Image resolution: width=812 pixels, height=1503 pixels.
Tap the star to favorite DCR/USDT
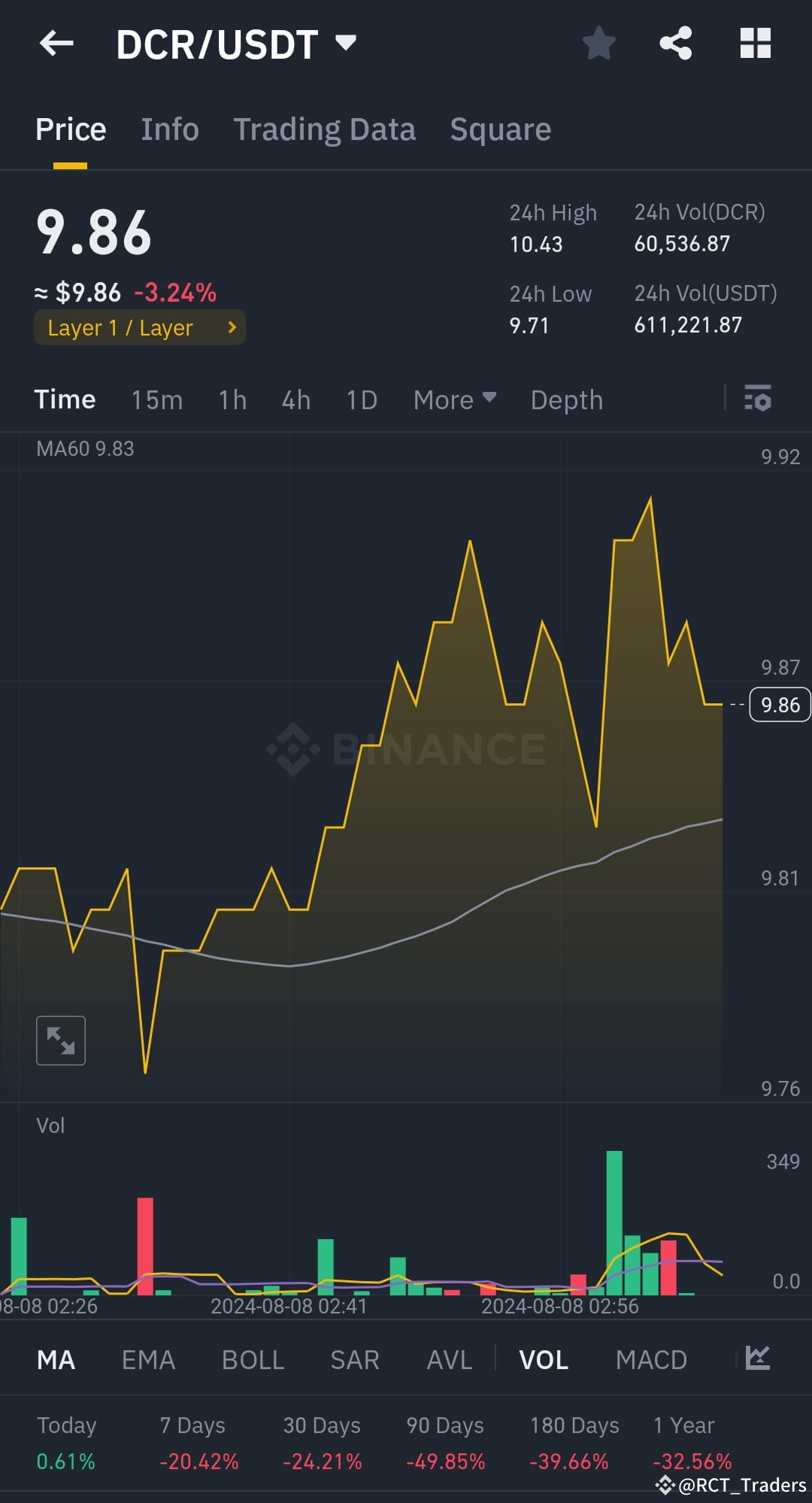coord(599,43)
